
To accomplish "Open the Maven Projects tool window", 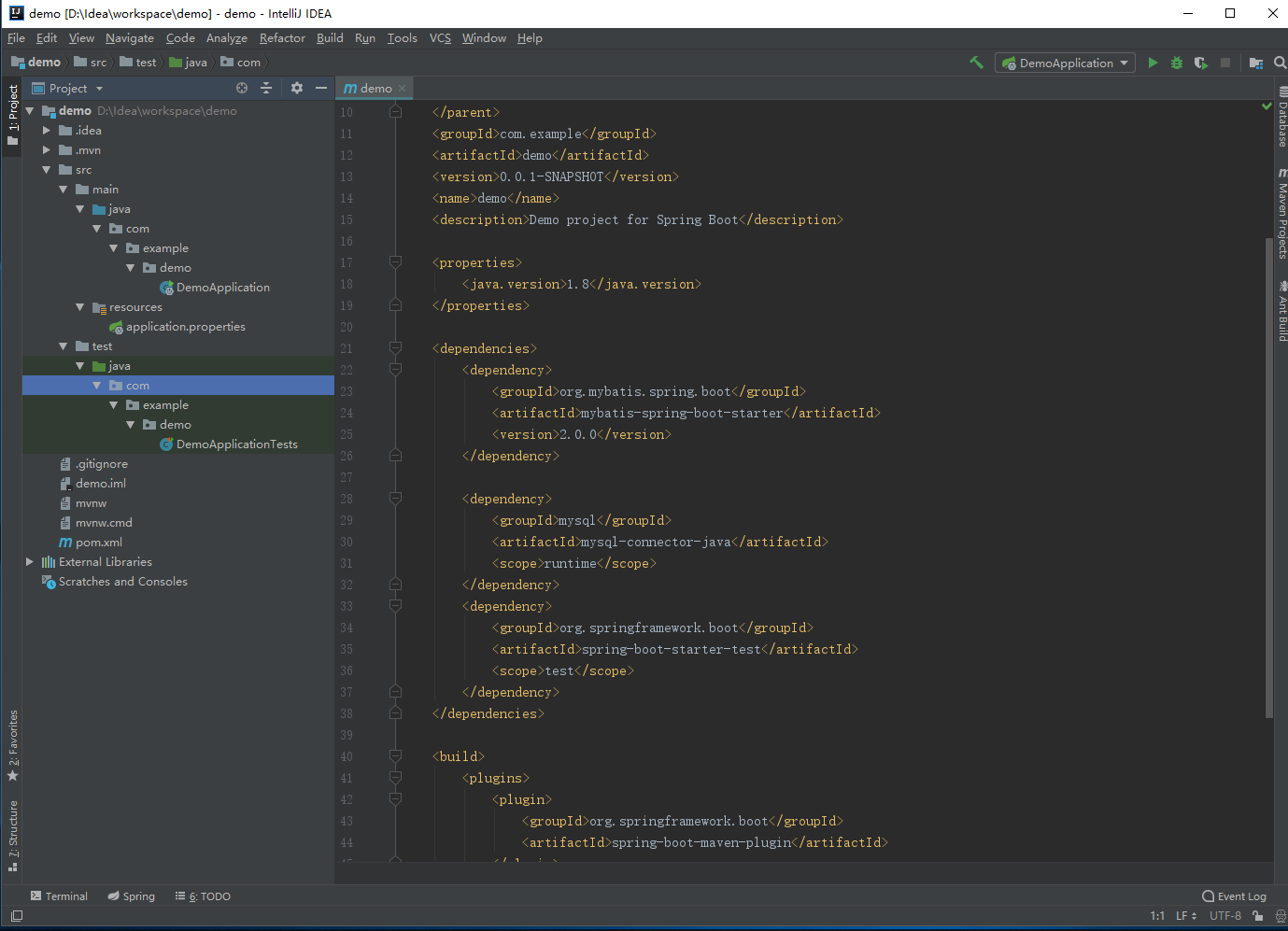I will pos(1282,213).
